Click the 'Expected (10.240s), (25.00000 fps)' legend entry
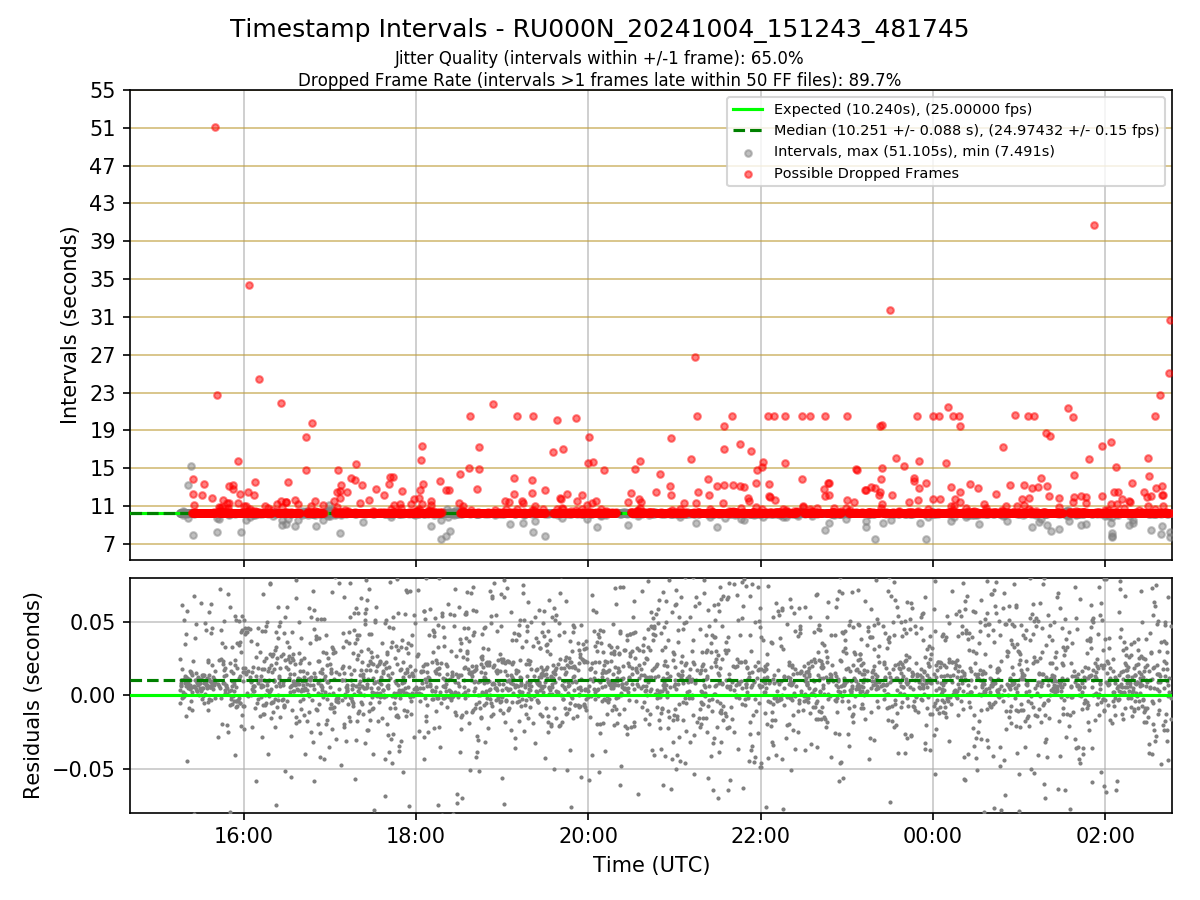The image size is (1200, 900). 903,109
